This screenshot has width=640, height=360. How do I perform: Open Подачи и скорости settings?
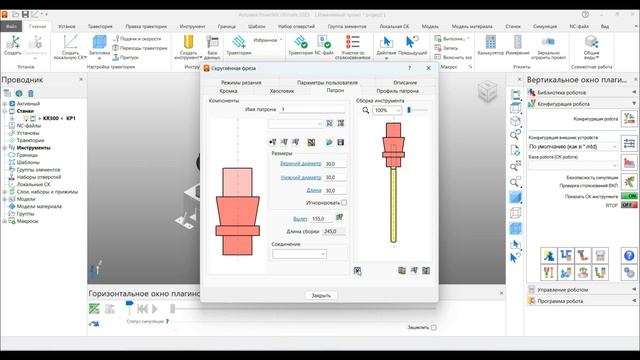(137, 39)
